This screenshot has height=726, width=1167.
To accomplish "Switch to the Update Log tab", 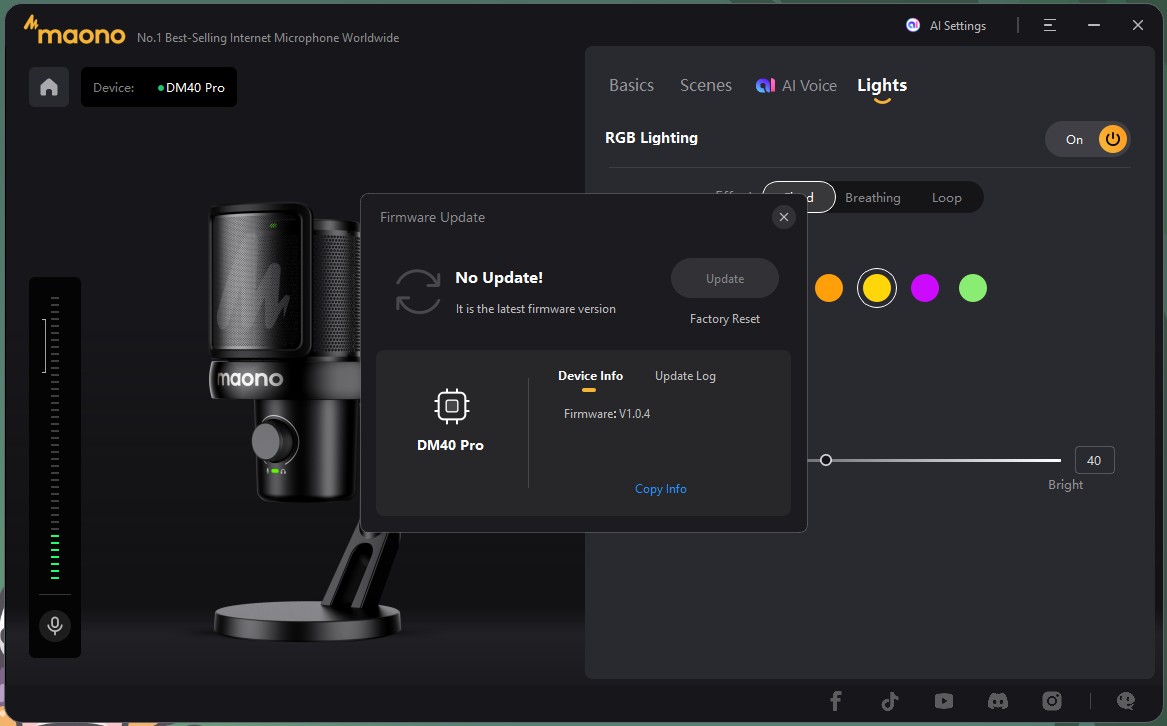I will click(x=685, y=376).
